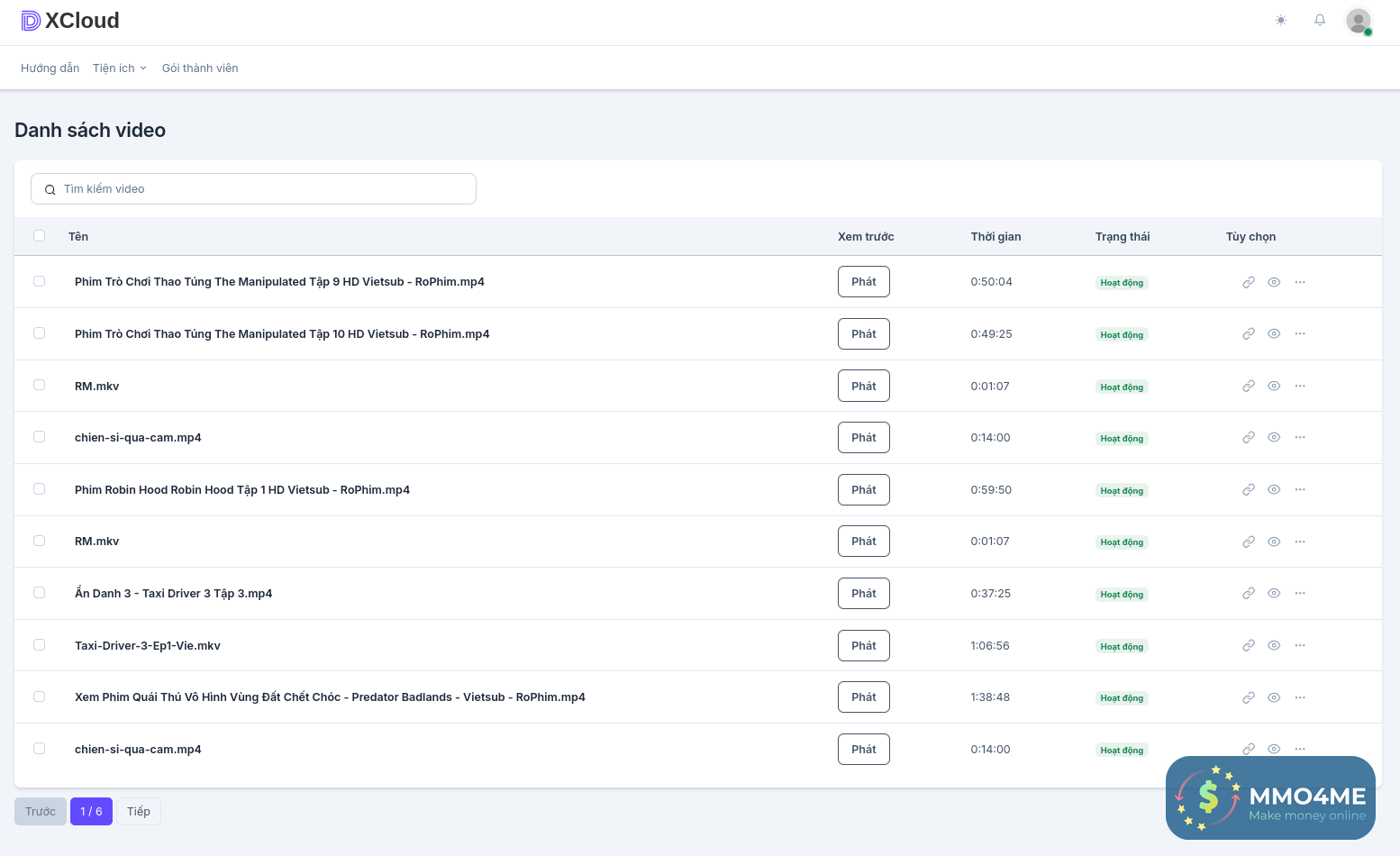The height and width of the screenshot is (856, 1400).
Task: Toggle eye icon for Manipulated Tập 10 video
Action: pyautogui.click(x=1274, y=334)
